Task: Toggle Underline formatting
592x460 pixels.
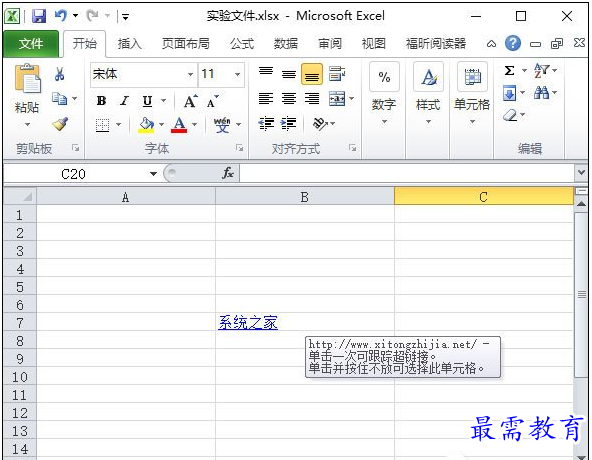Action: pos(147,101)
